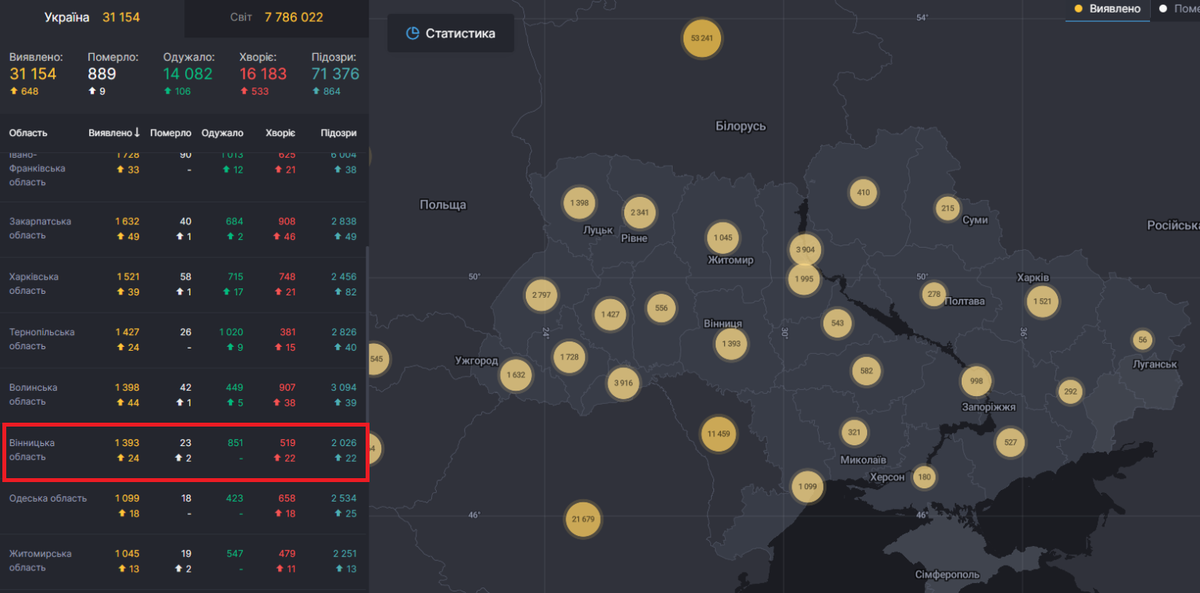
Task: Click the pie chart icon beside Статистика
Action: tap(412, 33)
